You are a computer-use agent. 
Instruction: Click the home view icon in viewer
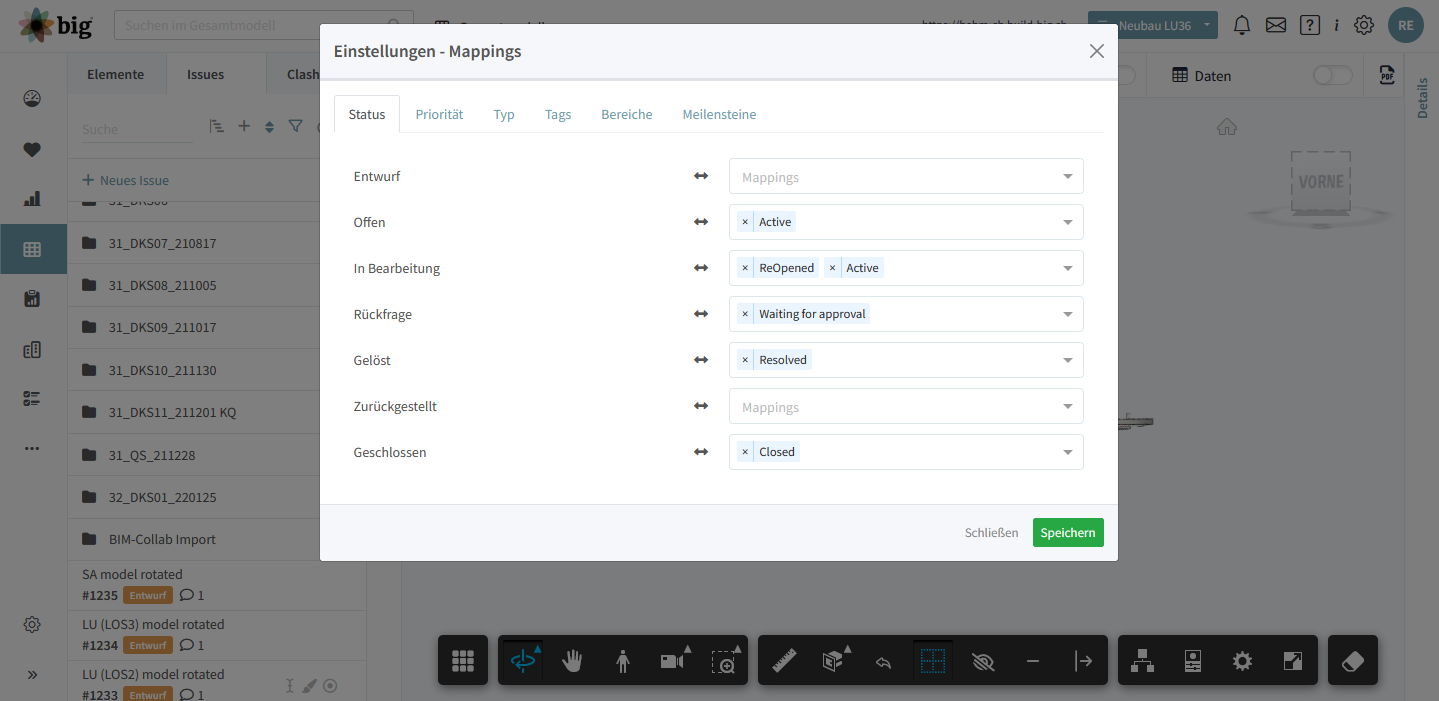coord(1227,126)
